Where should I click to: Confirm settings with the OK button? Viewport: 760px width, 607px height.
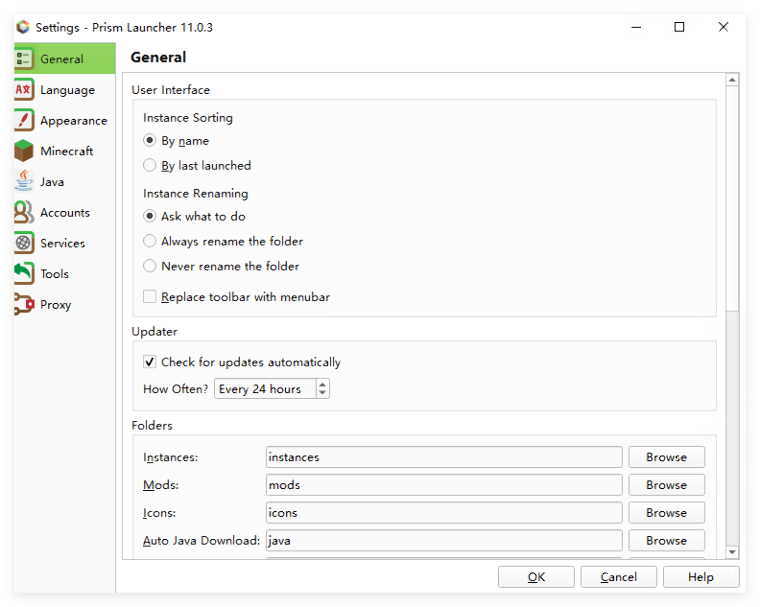coord(536,577)
